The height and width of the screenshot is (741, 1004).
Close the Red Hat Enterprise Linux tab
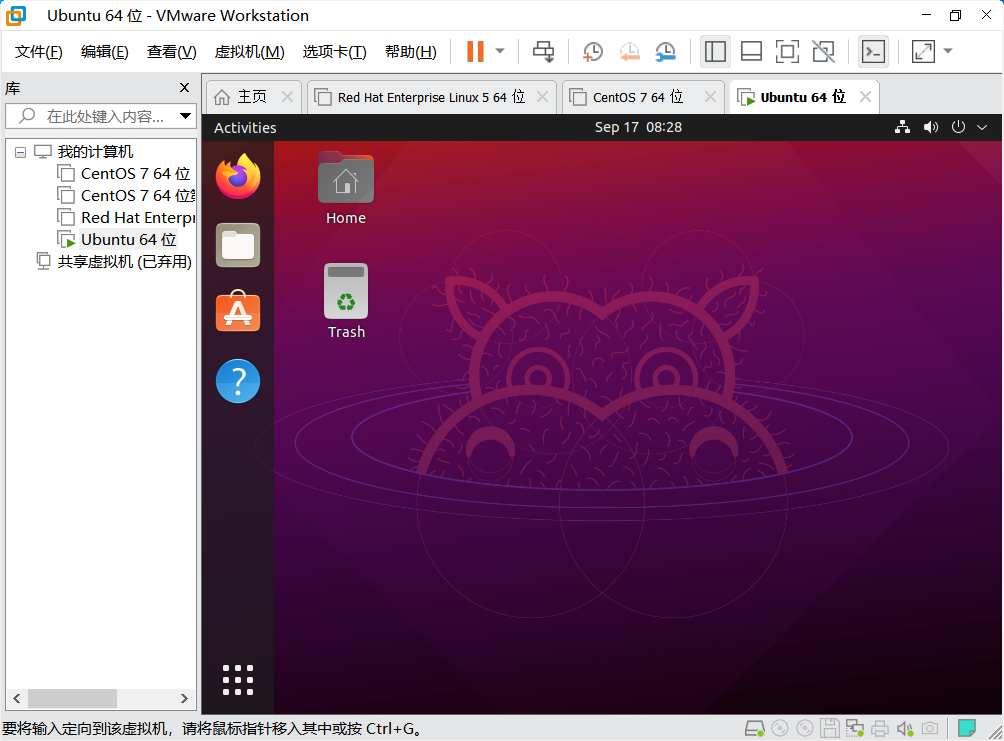542,97
